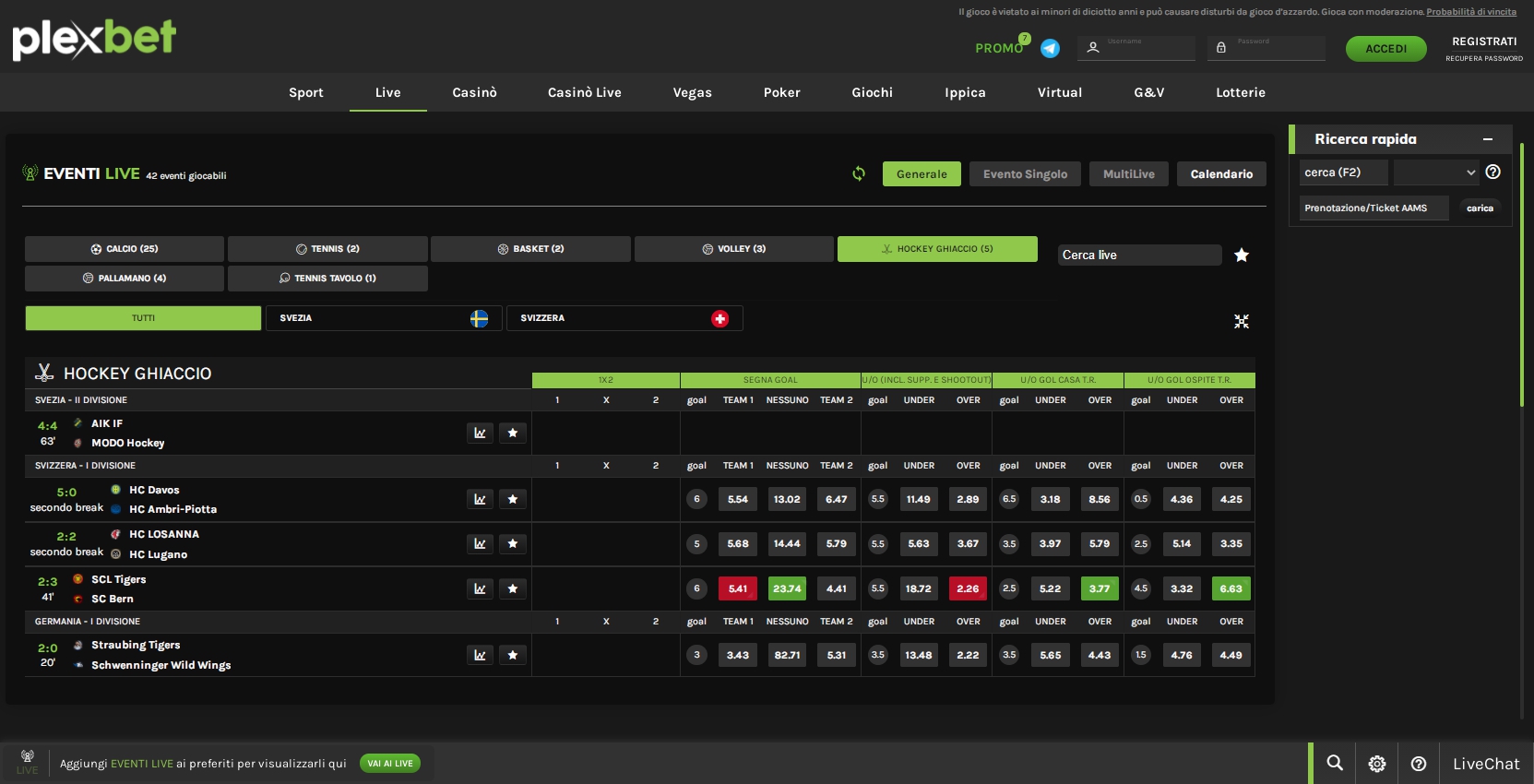Filter hockey events by Svezia
Viewport: 1534px width, 784px height.
(x=384, y=318)
